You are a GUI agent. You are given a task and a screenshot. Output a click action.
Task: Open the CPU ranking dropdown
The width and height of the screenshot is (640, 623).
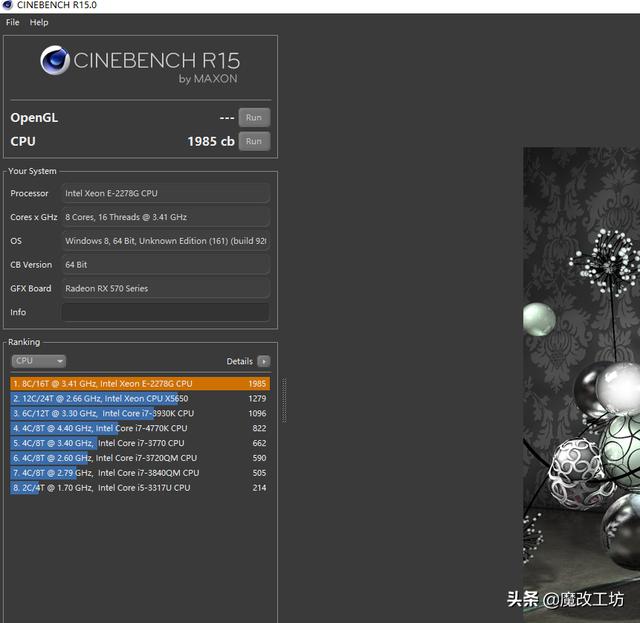coord(39,361)
